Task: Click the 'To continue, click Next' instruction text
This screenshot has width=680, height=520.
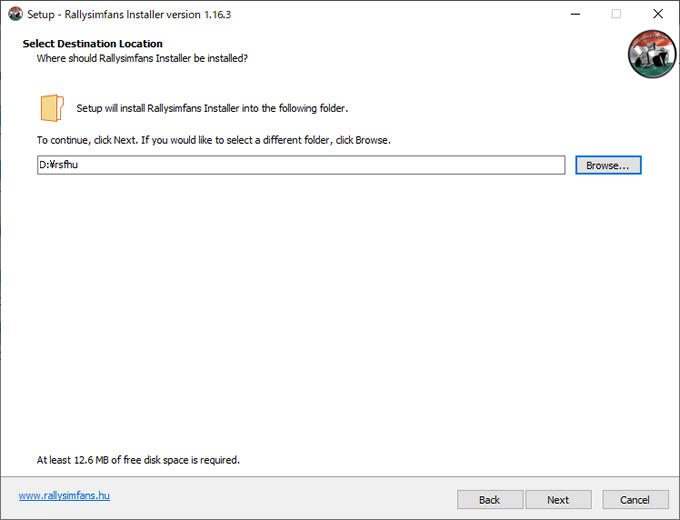Action: (213, 140)
